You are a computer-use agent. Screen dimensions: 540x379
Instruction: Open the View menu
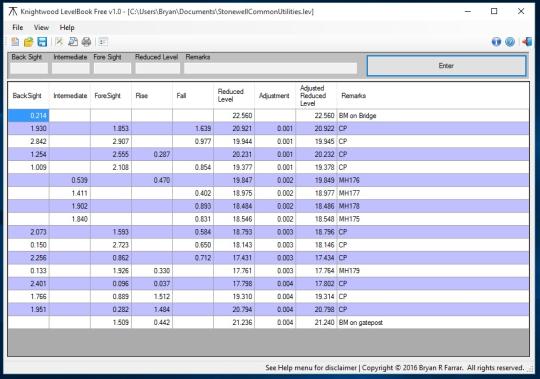coord(41,28)
